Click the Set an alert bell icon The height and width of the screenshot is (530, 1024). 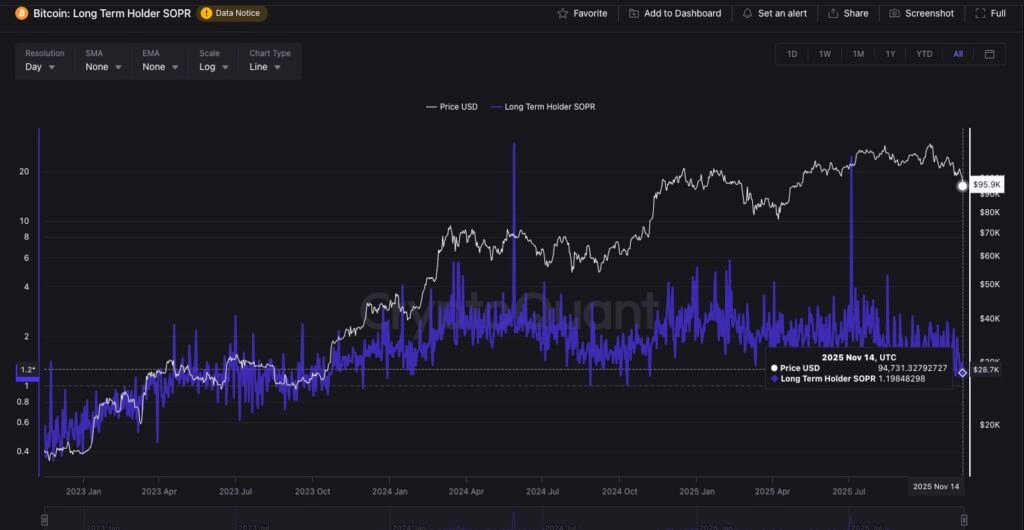(747, 14)
